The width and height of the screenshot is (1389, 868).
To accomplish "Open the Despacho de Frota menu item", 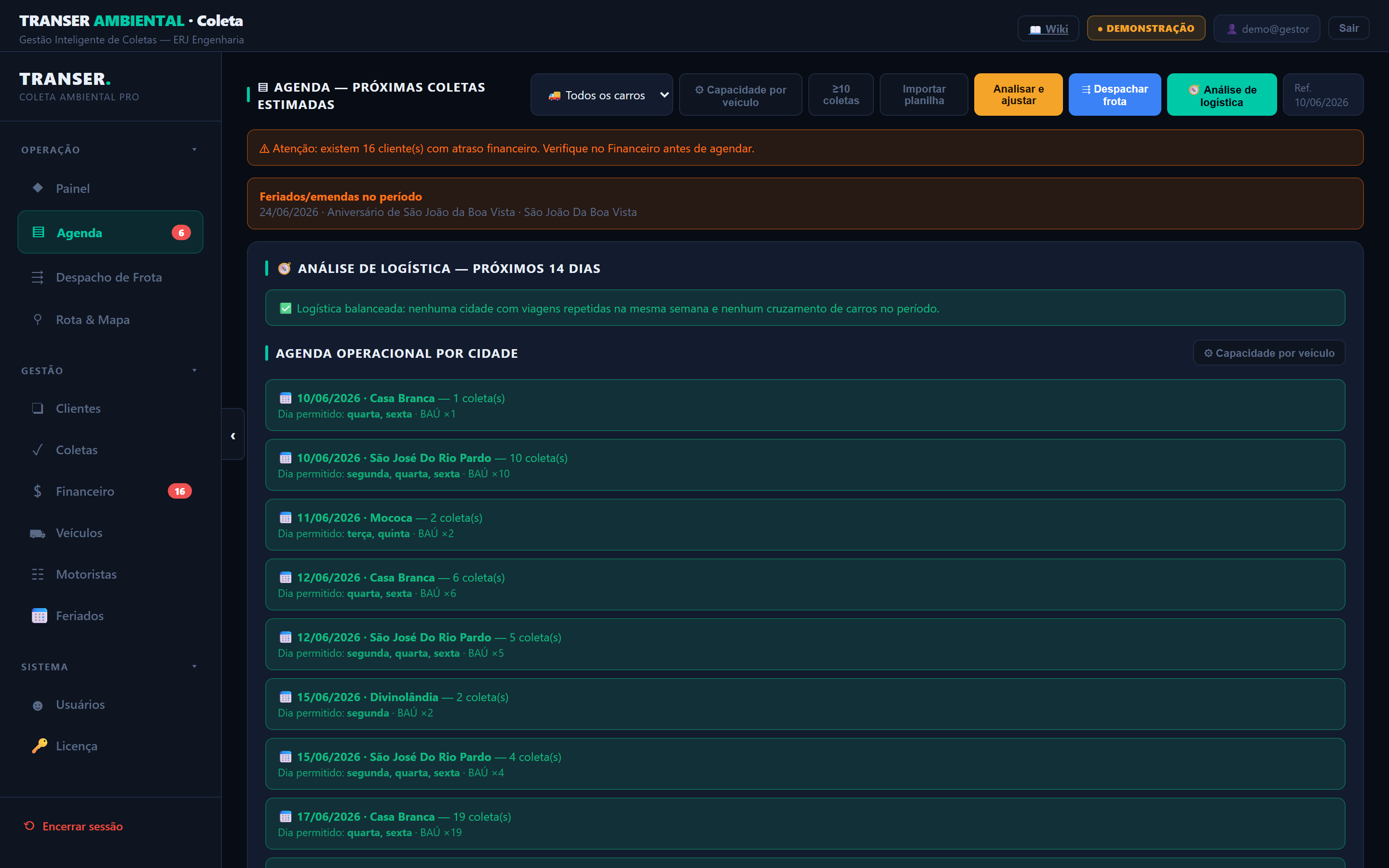I will coord(110,277).
